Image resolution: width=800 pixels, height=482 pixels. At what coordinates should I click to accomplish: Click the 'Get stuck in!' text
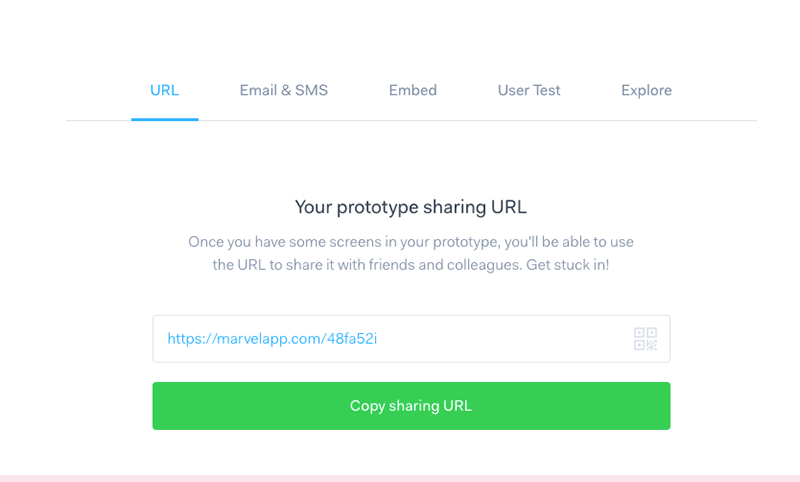click(x=567, y=265)
